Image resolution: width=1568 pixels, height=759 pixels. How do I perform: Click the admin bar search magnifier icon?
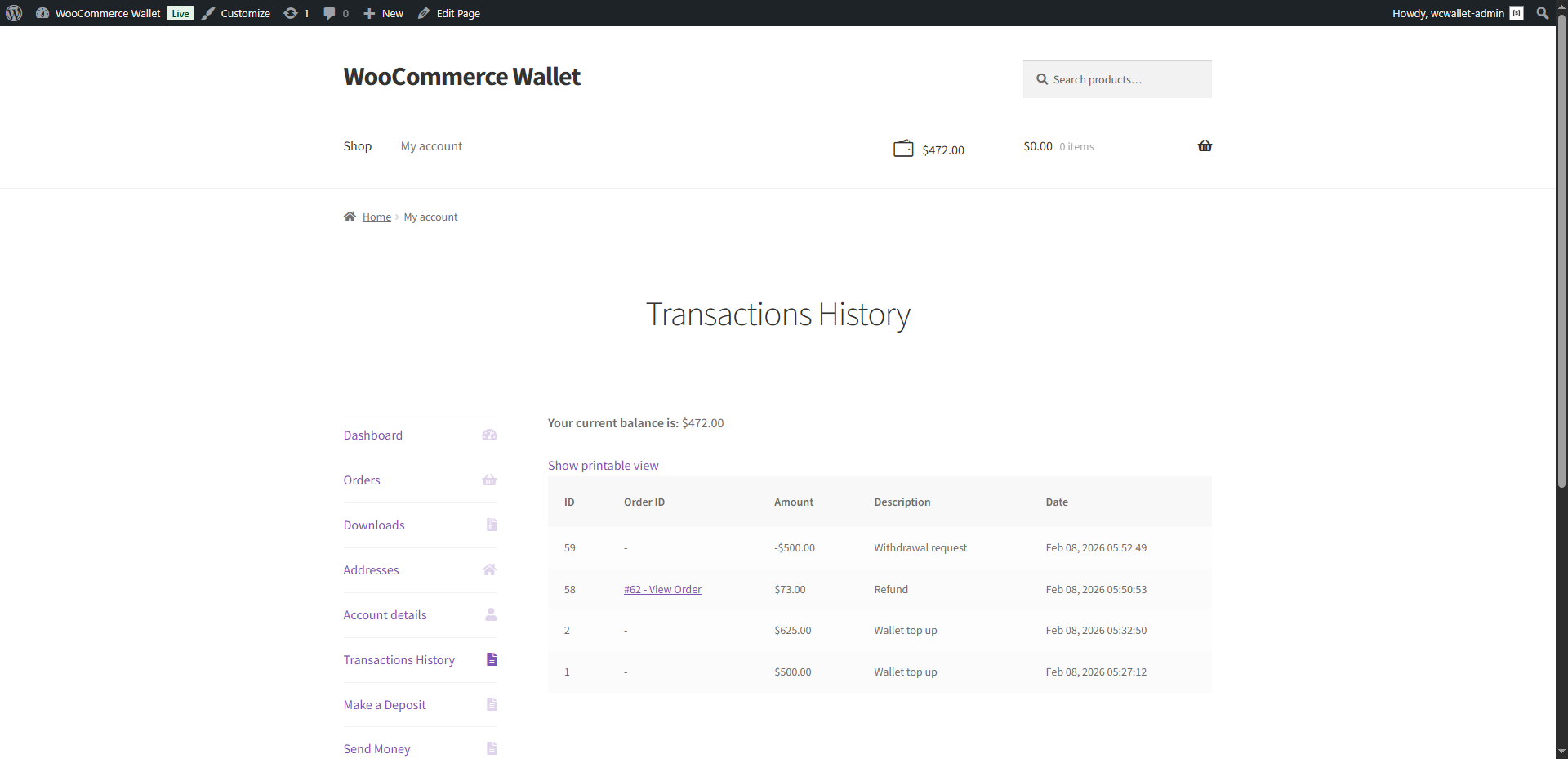[x=1542, y=13]
